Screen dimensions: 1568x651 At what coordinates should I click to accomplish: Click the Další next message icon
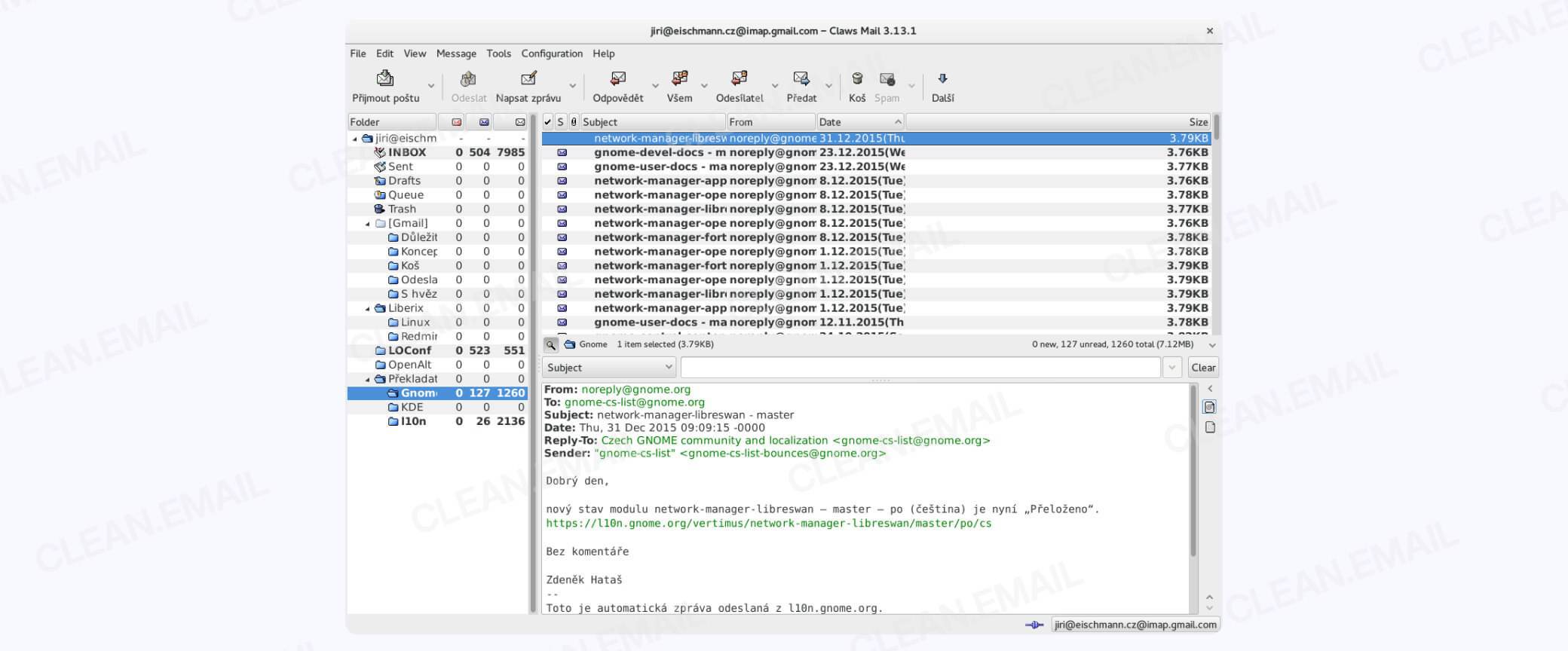942,78
